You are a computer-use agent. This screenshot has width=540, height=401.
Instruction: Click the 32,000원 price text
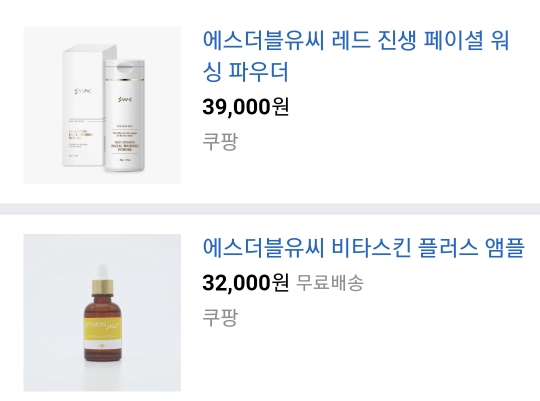coord(245,283)
